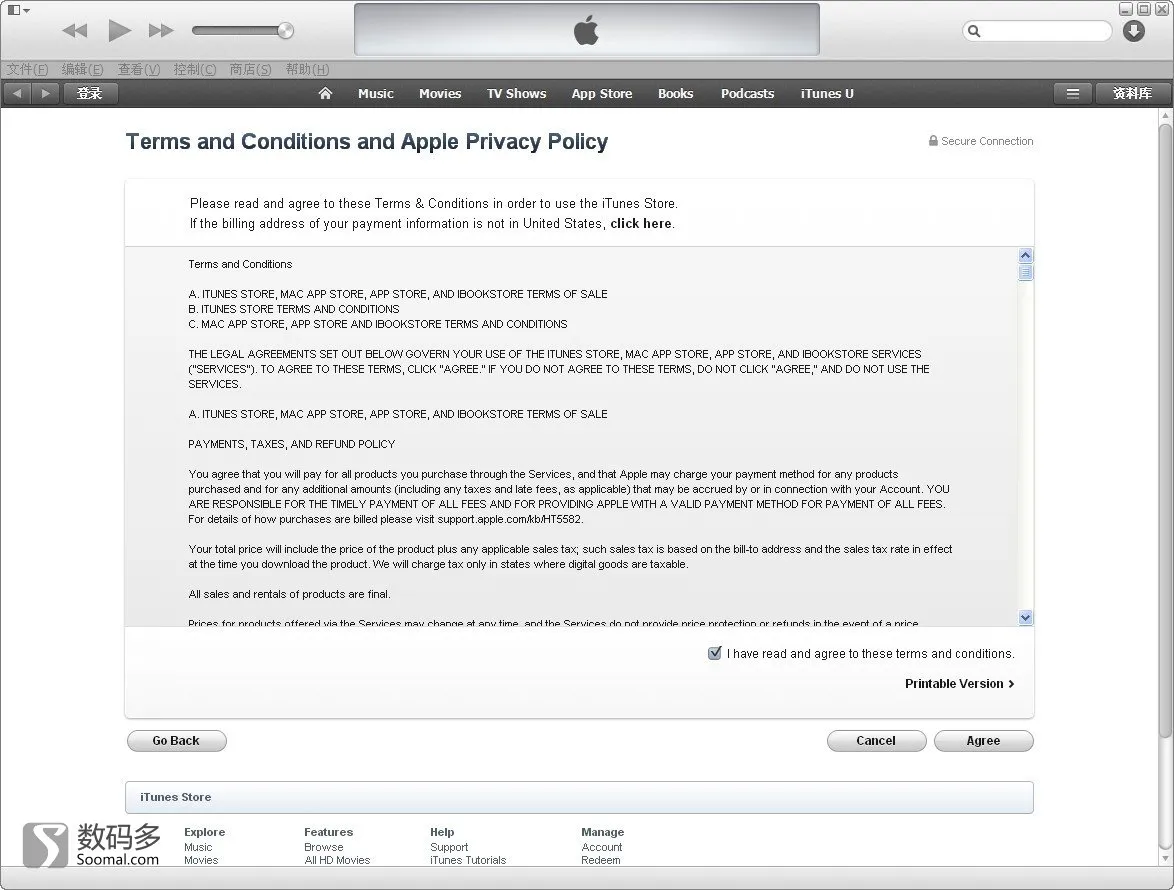Click 'All sales and rentals of products are final.'

pos(289,594)
